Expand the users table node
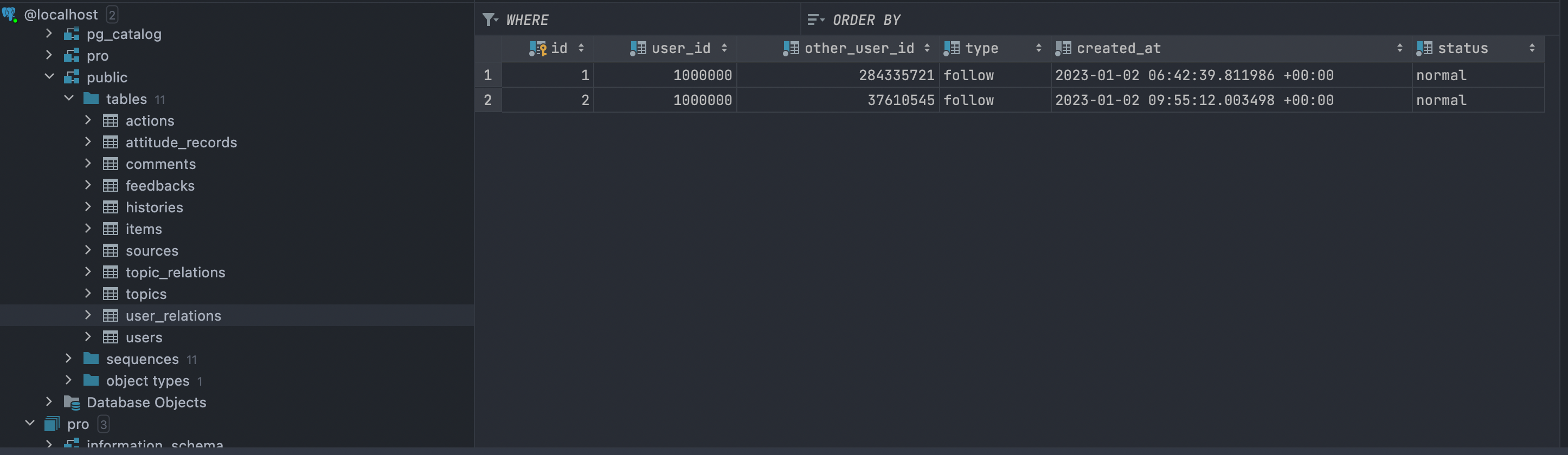Screen dimensions: 1568x455 [x=88, y=337]
